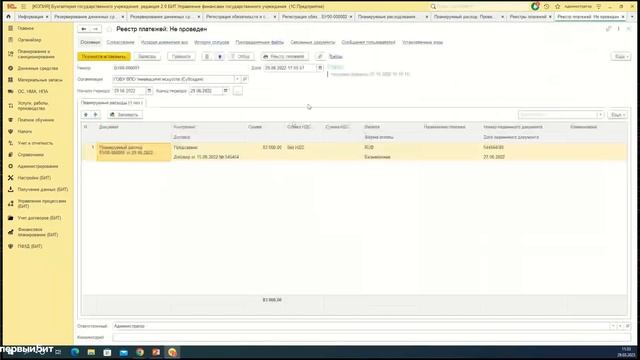The image size is (640, 360).
Task: Switch to the Связанные документы tab
Action: coord(313,42)
